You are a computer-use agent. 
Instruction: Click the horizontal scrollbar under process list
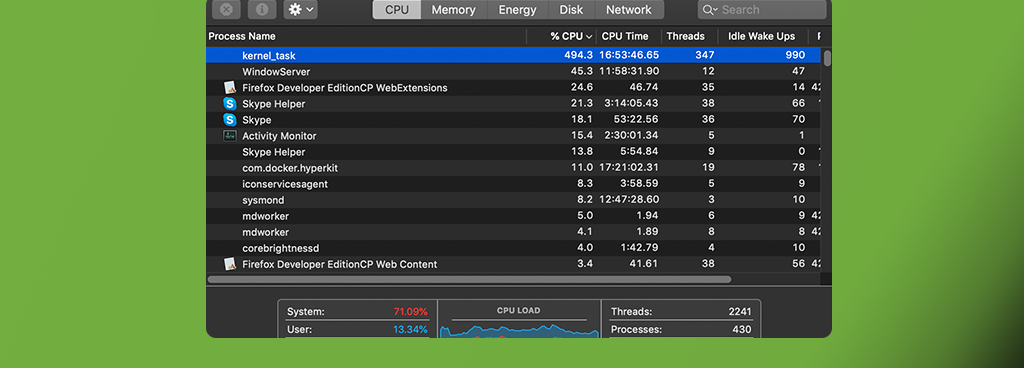click(x=470, y=279)
